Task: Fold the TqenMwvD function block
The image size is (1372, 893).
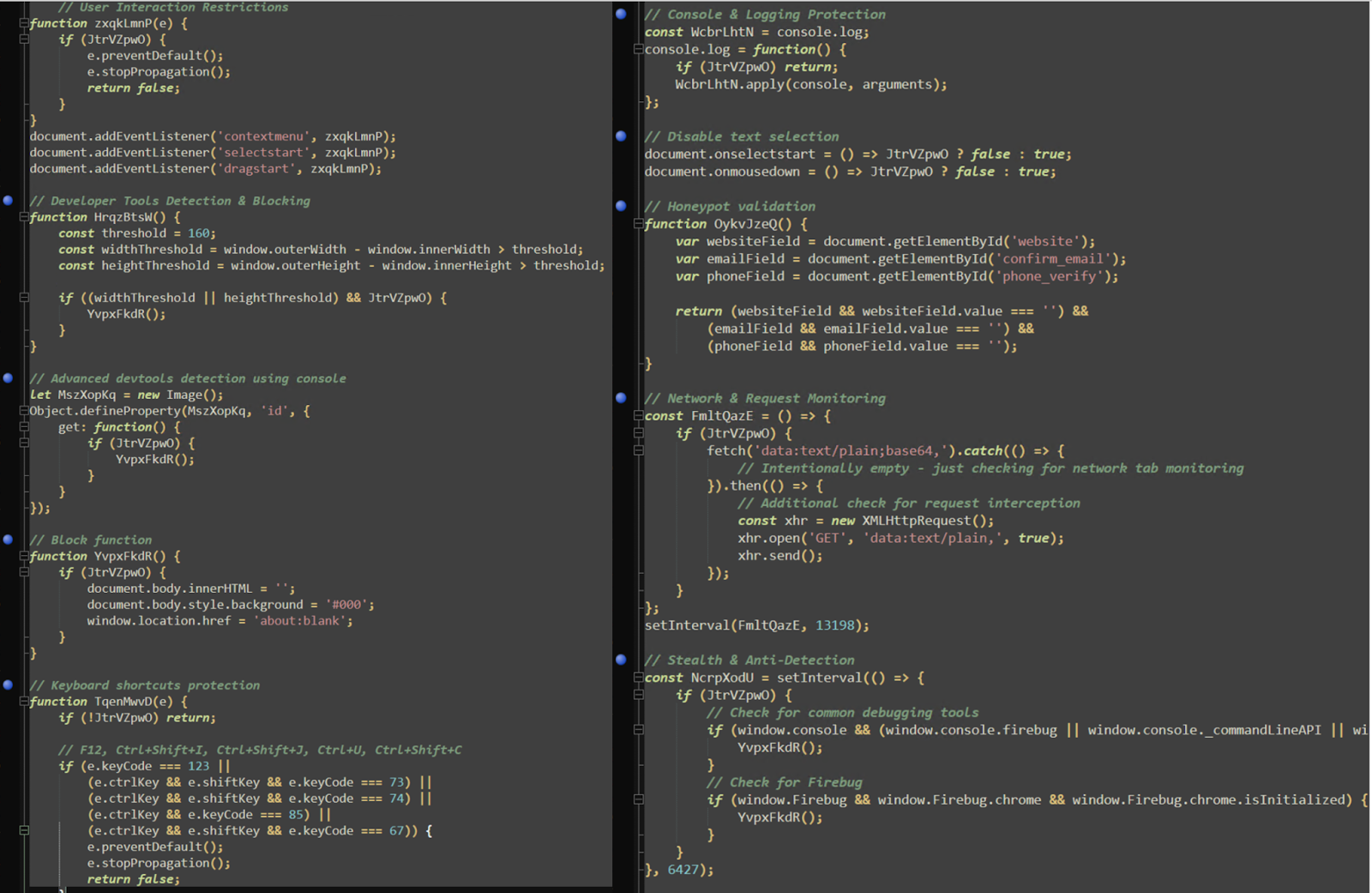Action: pyautogui.click(x=24, y=702)
